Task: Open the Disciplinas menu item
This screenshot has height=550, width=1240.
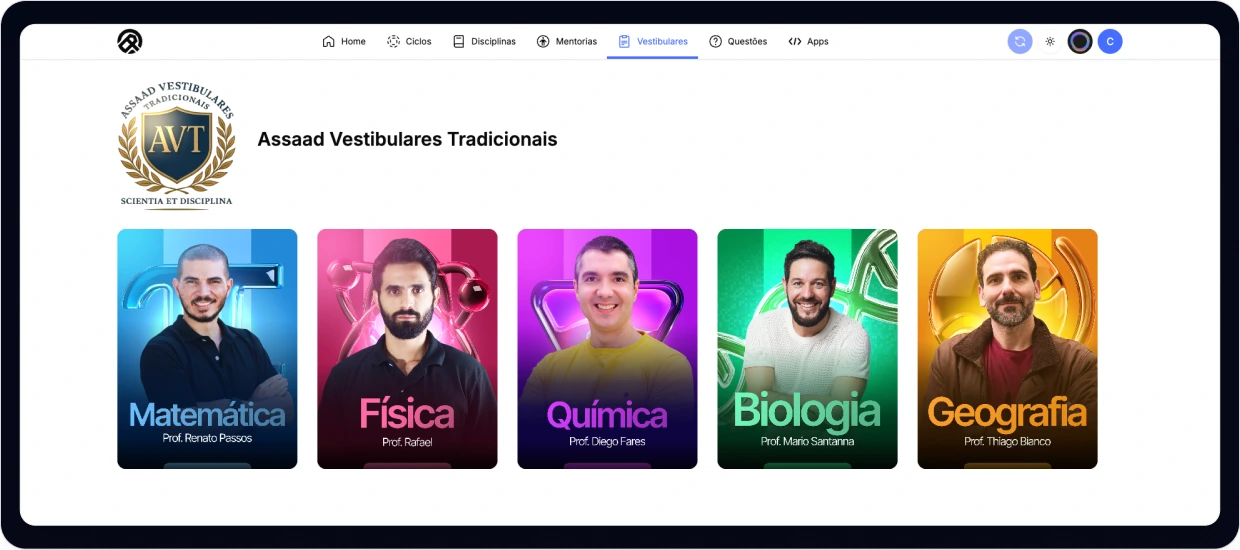Action: click(x=484, y=42)
